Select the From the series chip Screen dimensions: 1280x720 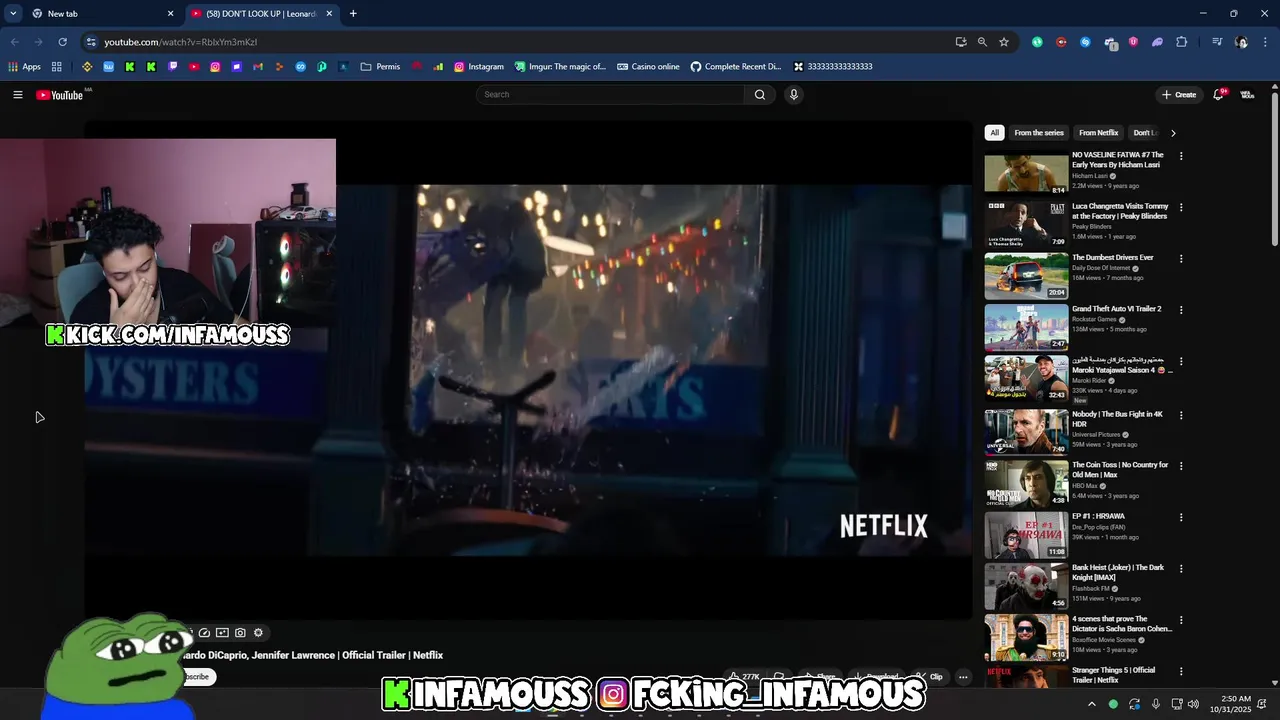(1039, 133)
